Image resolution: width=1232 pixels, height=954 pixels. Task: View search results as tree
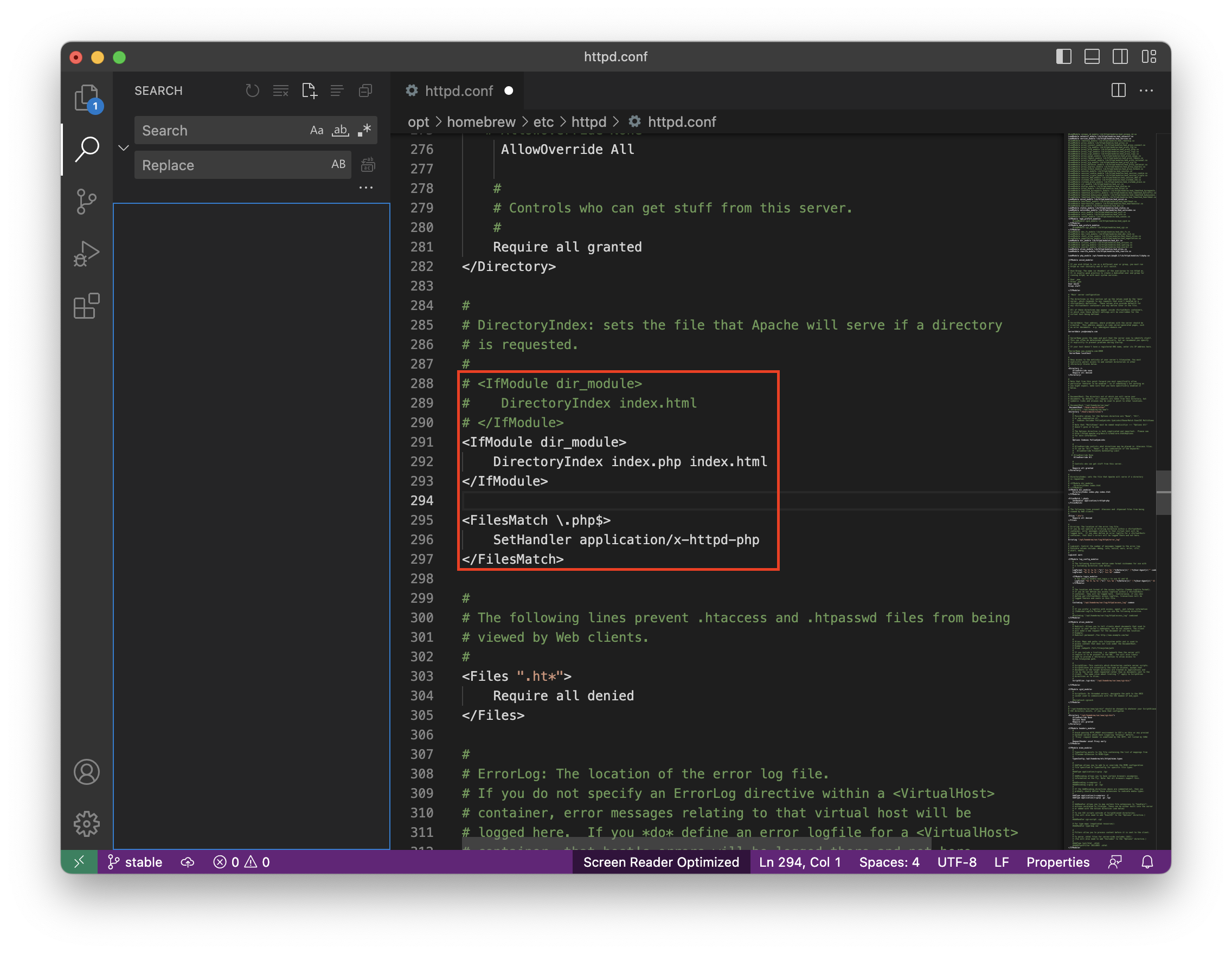337,91
